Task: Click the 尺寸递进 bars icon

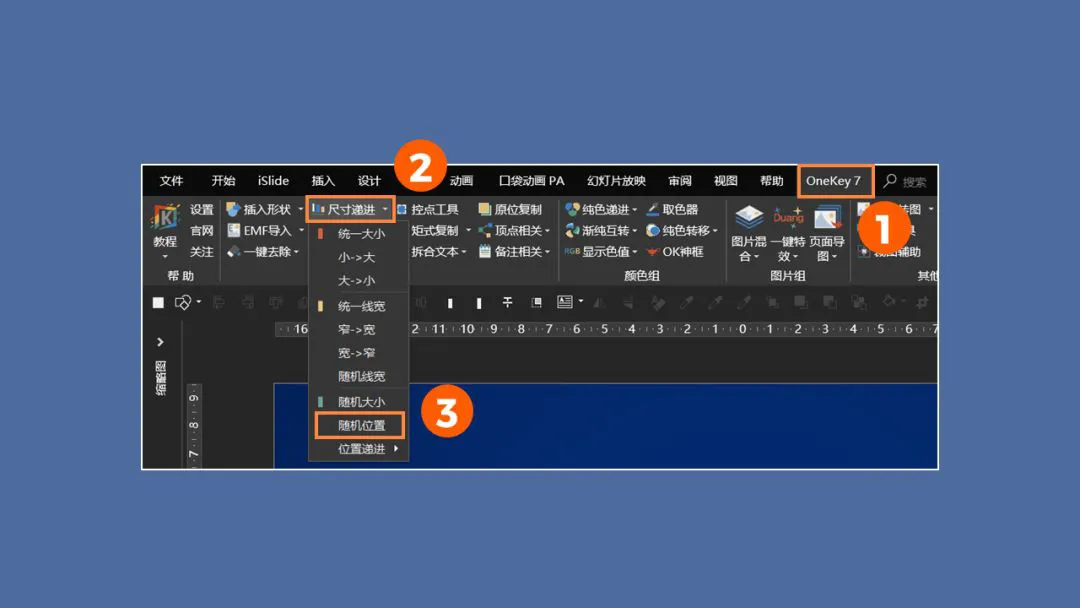Action: tap(318, 209)
